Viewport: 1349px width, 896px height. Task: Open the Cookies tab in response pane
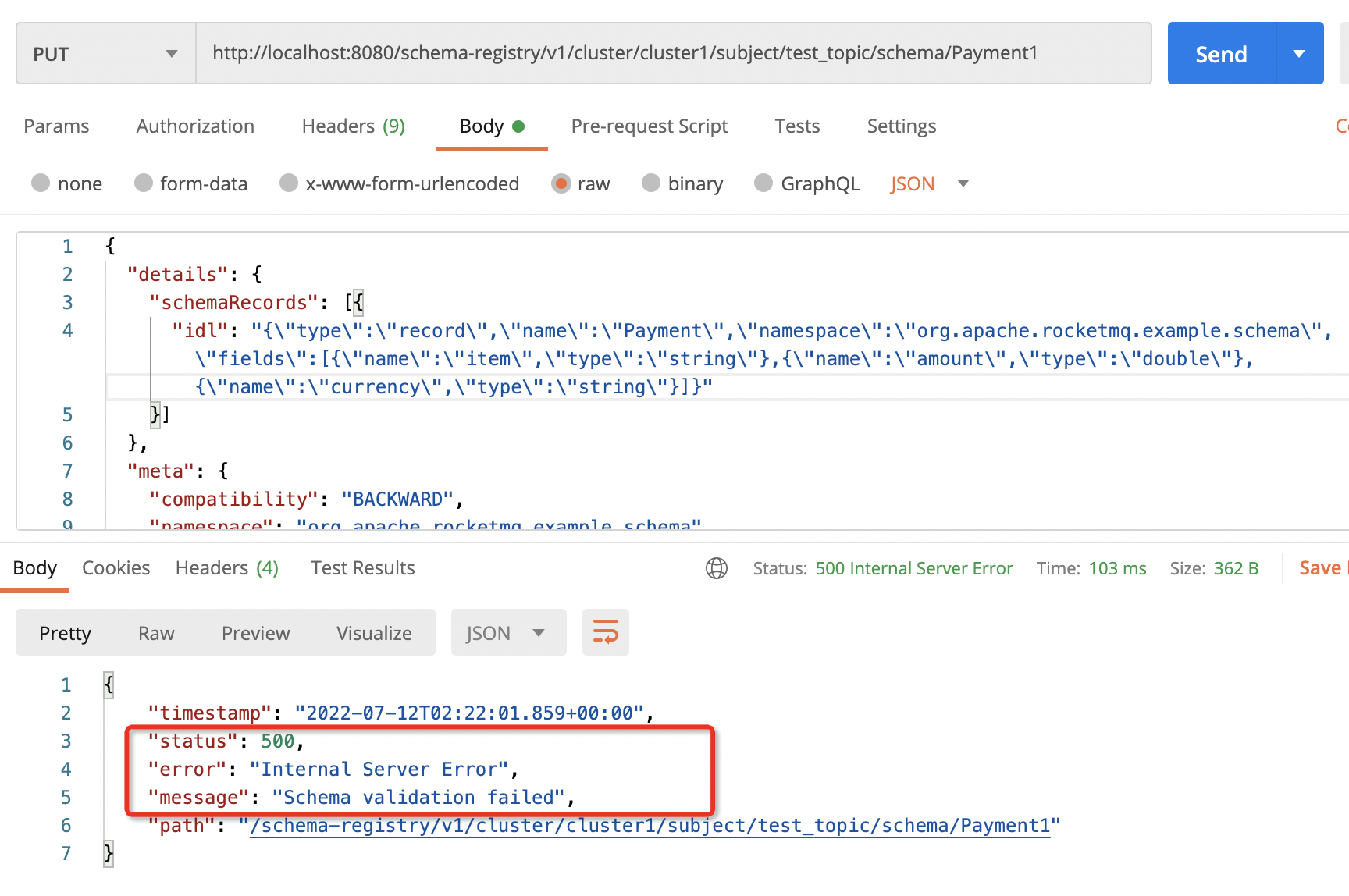click(116, 567)
